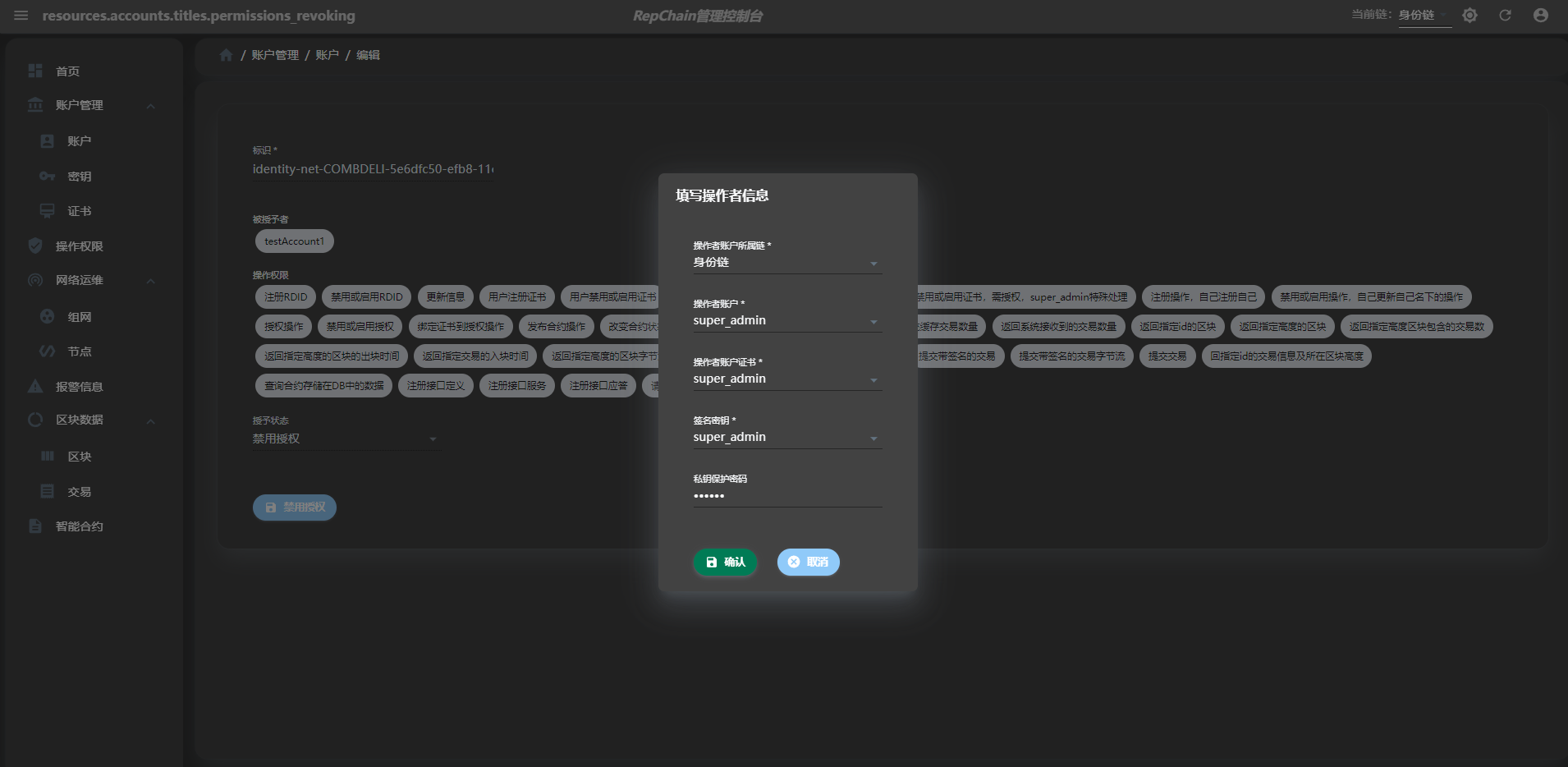Click the 注册RDID permission chip
The image size is (1568, 767).
click(x=286, y=297)
